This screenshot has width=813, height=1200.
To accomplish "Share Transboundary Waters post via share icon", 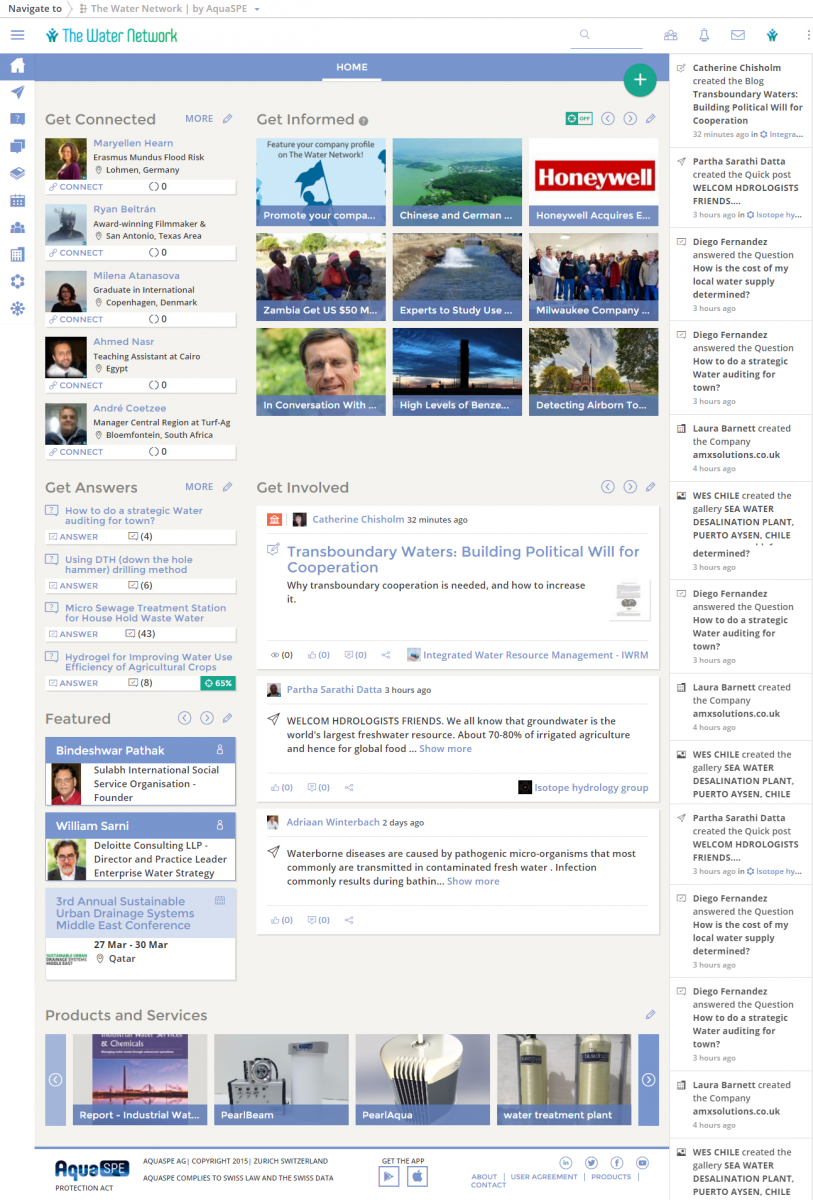I will coord(386,655).
